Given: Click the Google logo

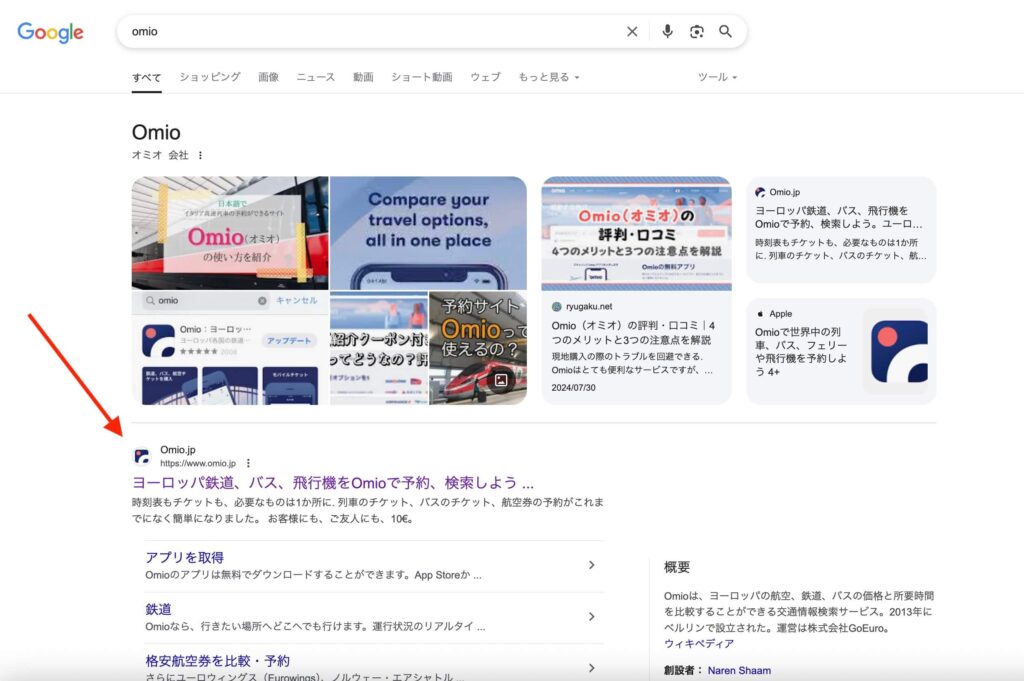Looking at the screenshot, I should [50, 32].
